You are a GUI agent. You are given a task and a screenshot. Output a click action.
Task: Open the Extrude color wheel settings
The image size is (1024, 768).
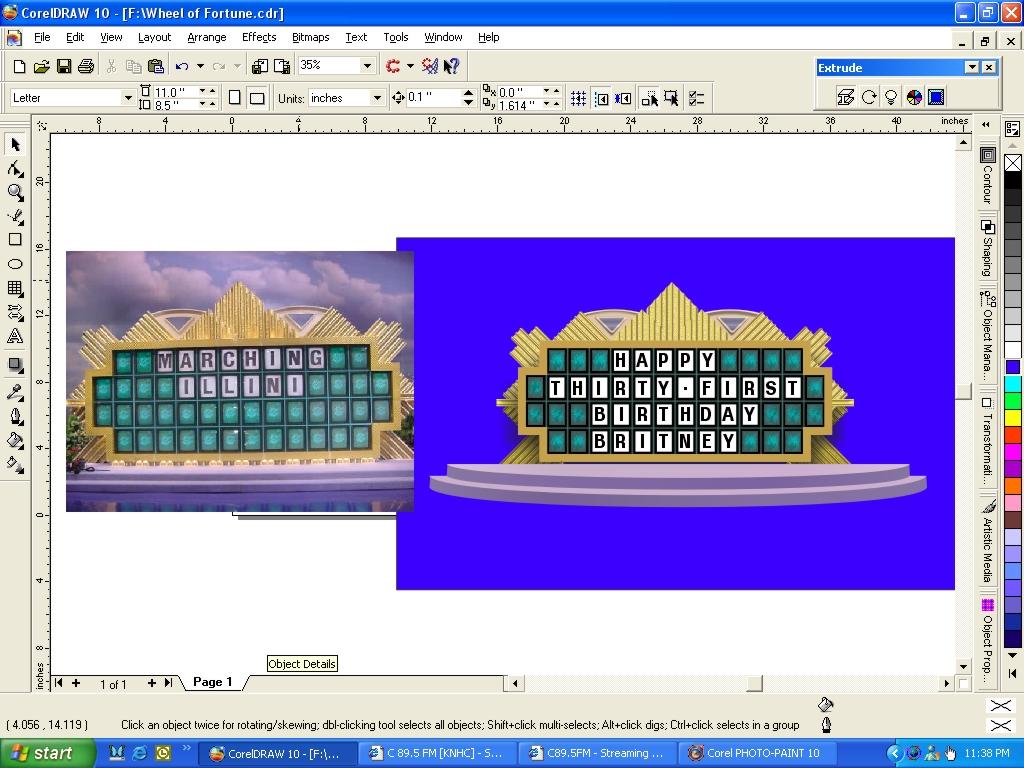click(x=914, y=97)
